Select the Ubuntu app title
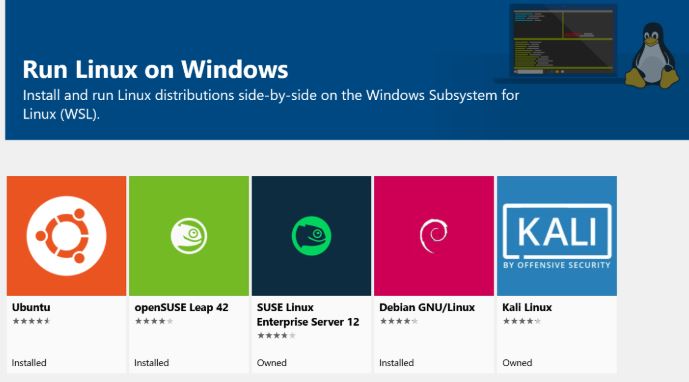 [31, 307]
